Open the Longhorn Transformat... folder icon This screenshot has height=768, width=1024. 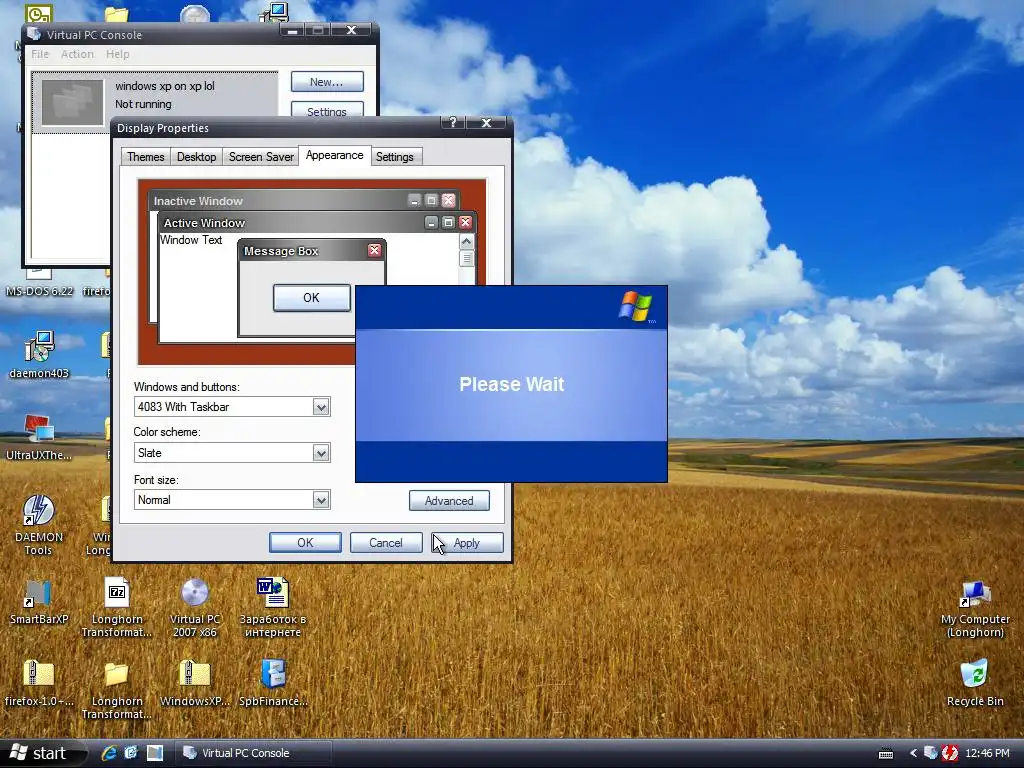pyautogui.click(x=117, y=690)
